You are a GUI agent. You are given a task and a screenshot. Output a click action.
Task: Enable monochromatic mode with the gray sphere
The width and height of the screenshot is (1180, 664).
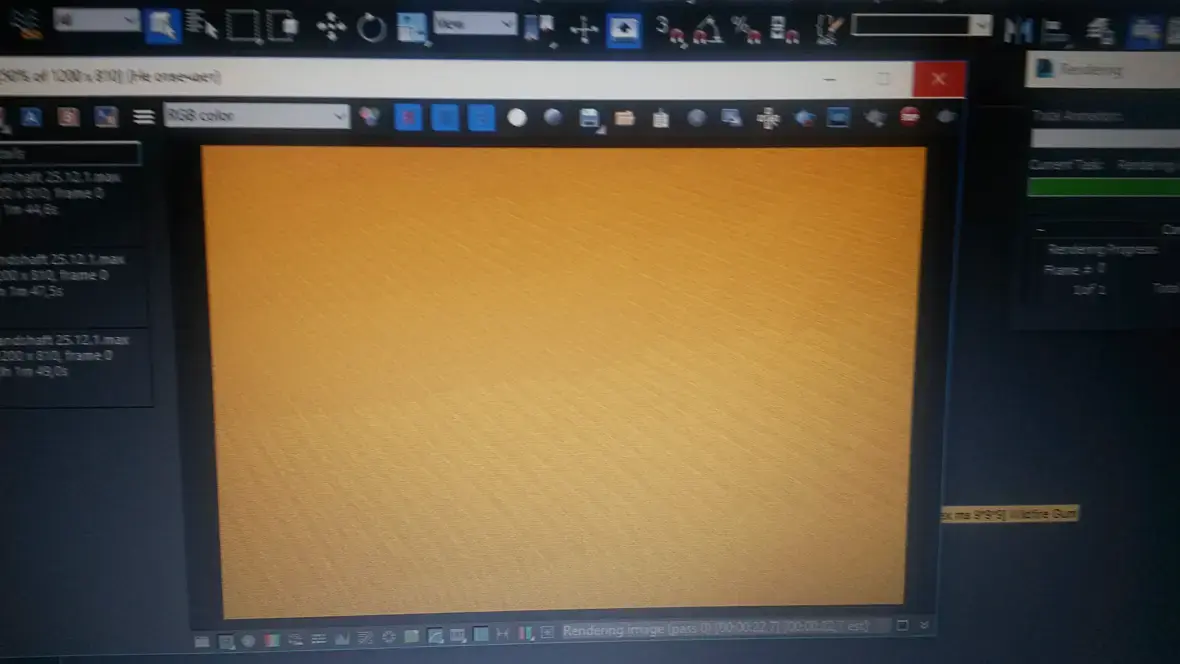pos(553,117)
